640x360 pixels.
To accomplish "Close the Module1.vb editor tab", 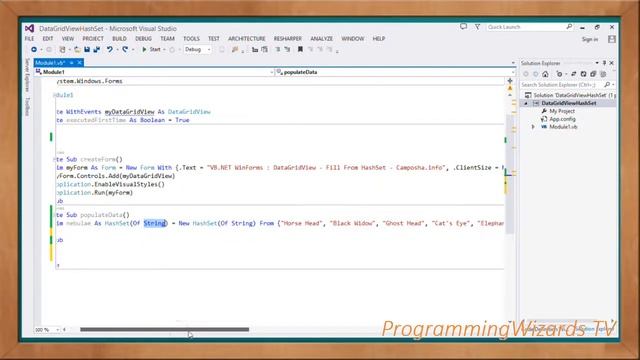I will point(80,62).
